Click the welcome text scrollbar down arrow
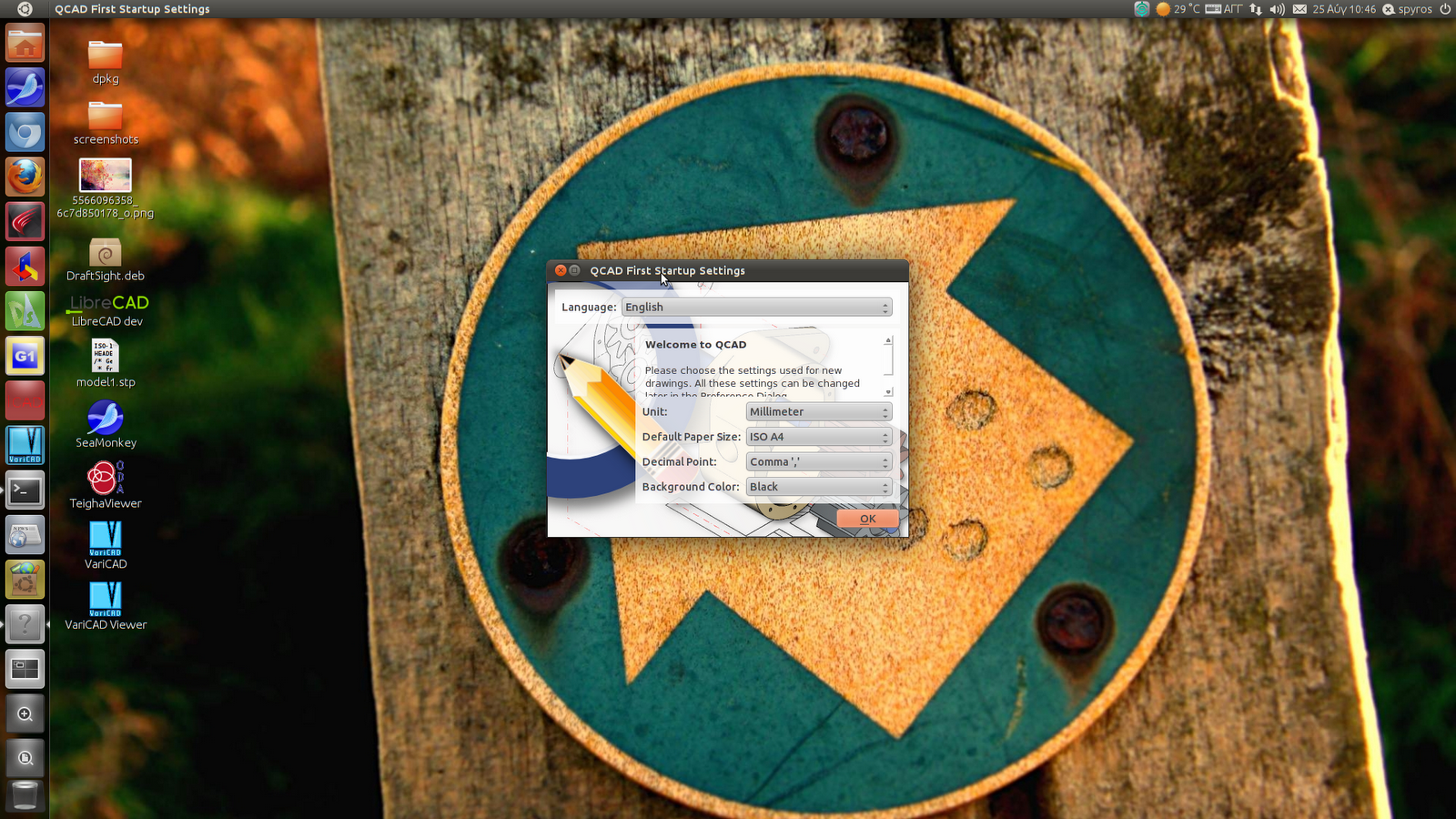Viewport: 1456px width, 819px height. point(889,392)
